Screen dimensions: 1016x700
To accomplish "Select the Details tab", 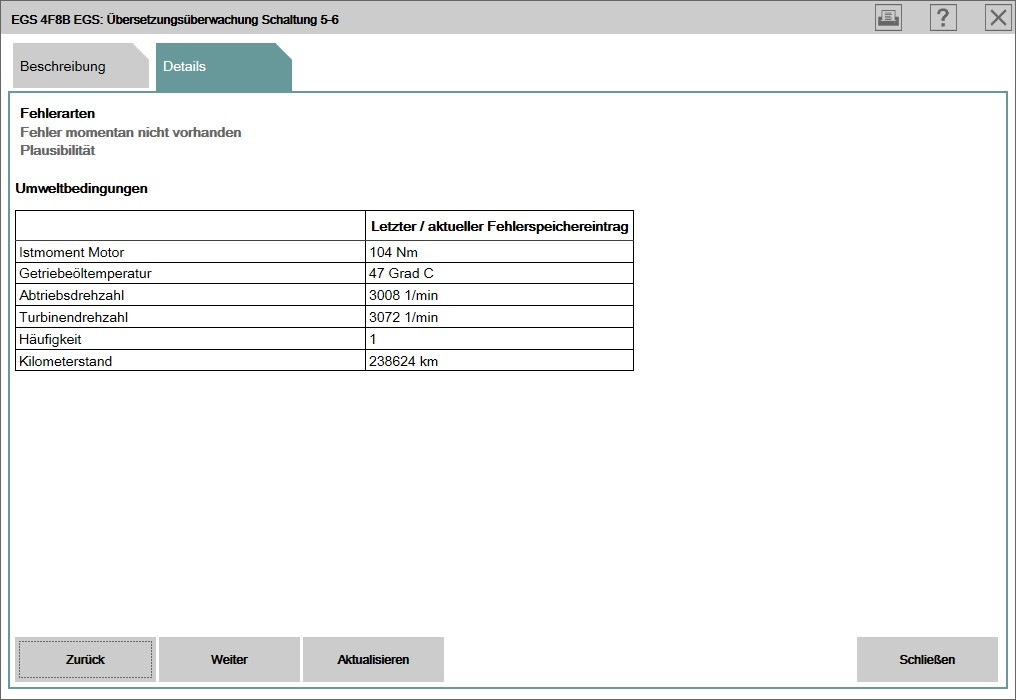I will pyautogui.click(x=185, y=67).
